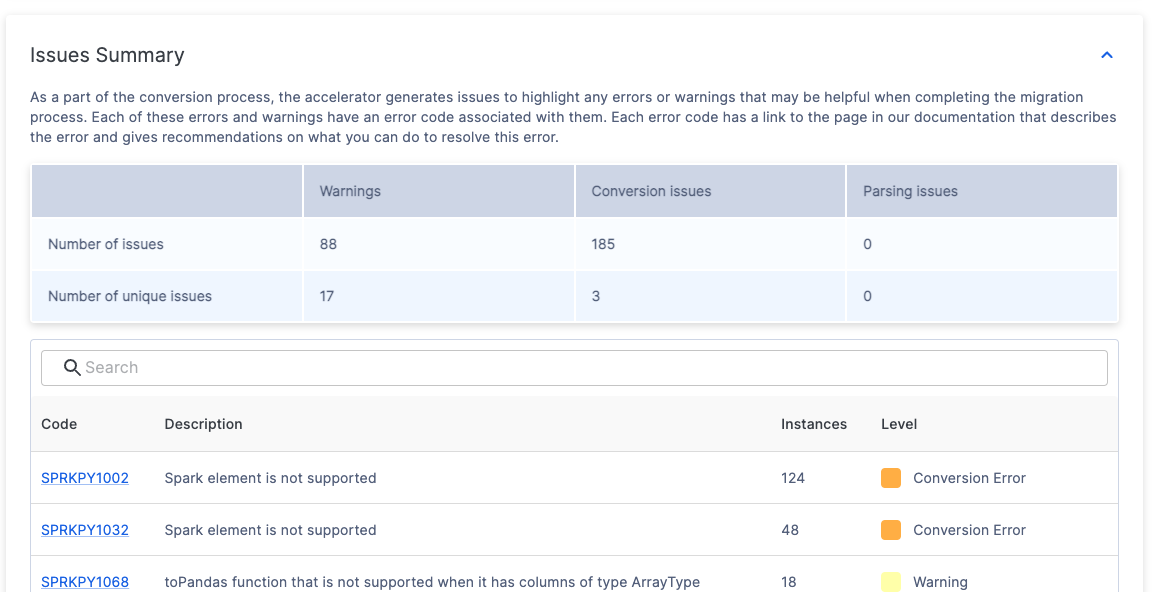Screen dimensions: 1155x592
Task: Sort by the Description column header
Action: click(x=203, y=424)
